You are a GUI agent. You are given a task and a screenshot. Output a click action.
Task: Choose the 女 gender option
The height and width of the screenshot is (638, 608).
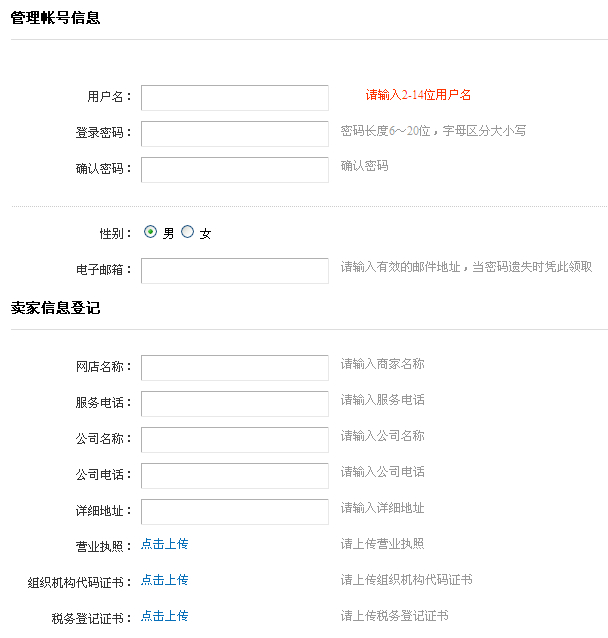point(188,232)
